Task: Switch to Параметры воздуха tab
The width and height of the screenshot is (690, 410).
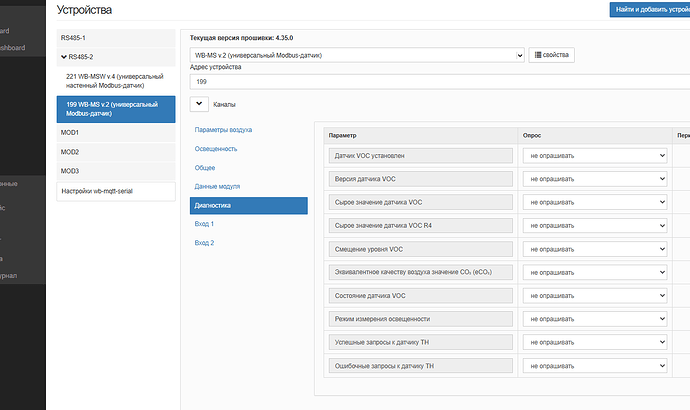Action: tap(223, 130)
